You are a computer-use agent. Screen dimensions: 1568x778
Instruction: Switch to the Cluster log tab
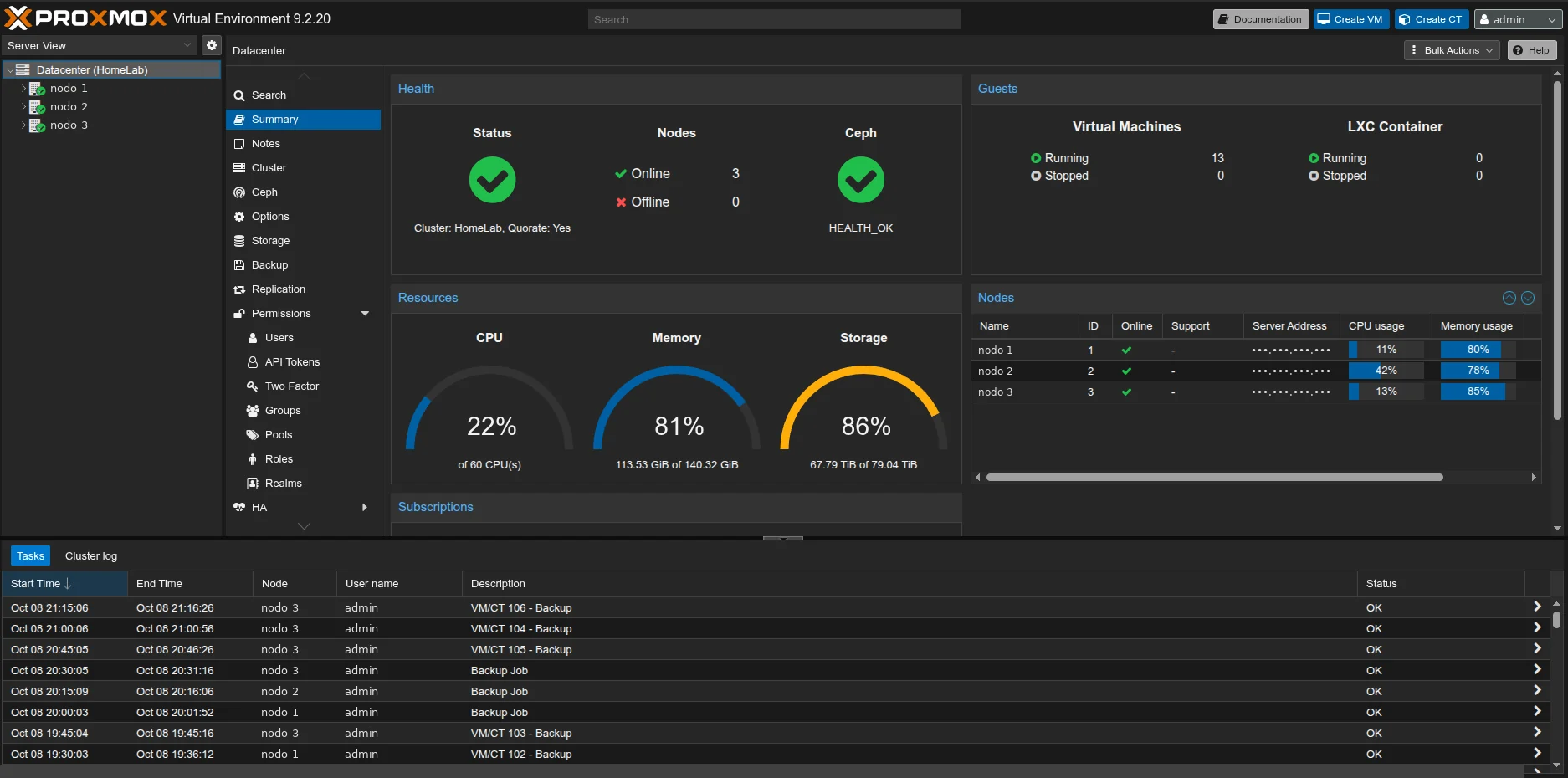[x=91, y=556]
